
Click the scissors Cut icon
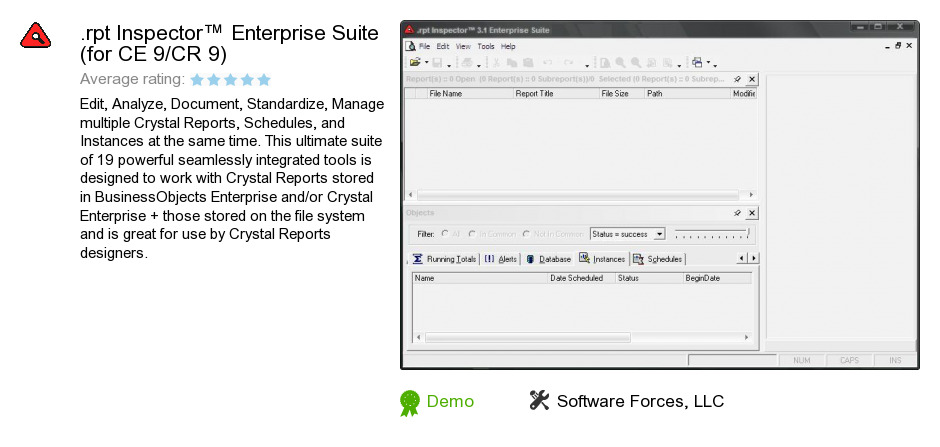pyautogui.click(x=496, y=62)
